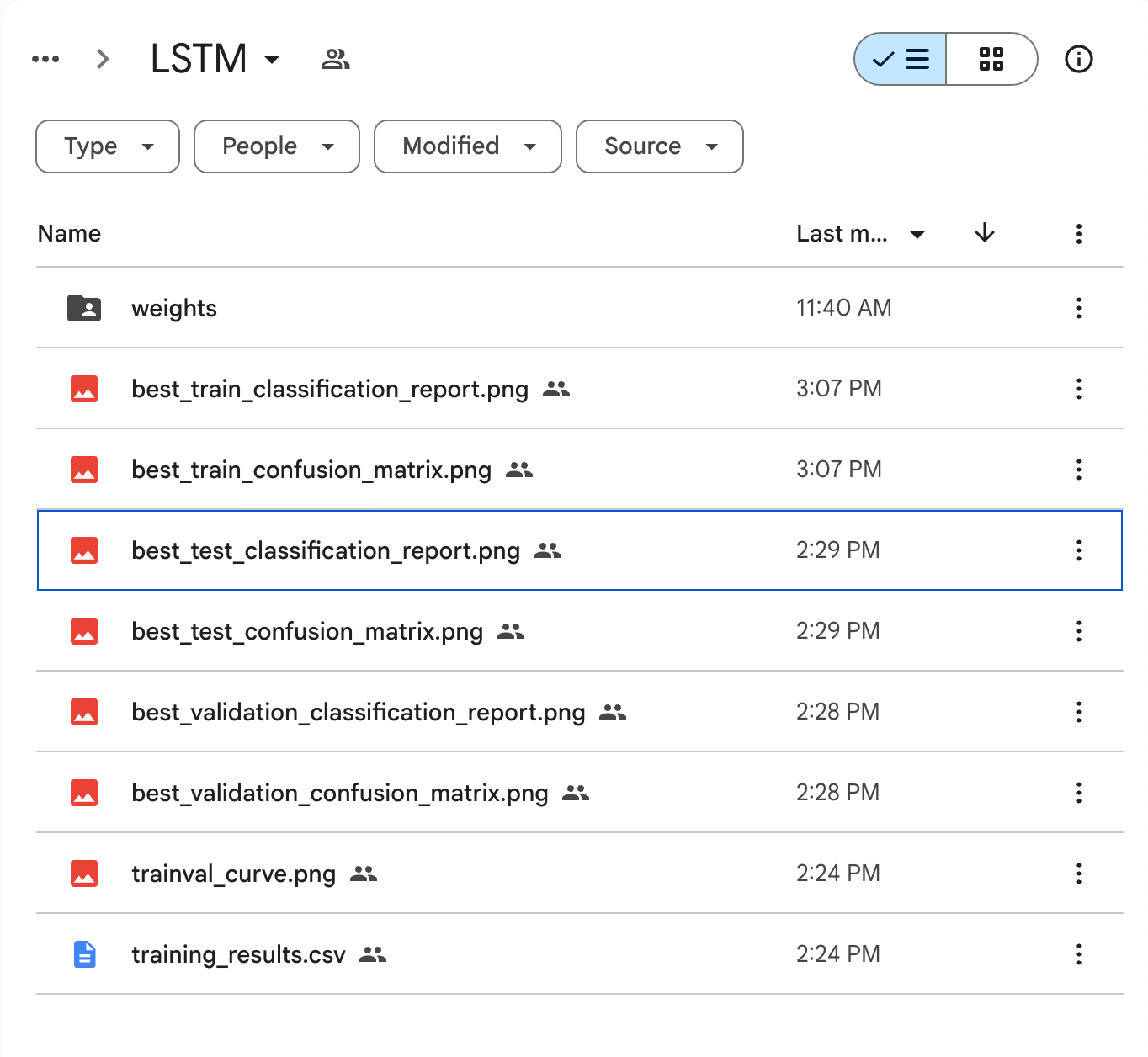The width and height of the screenshot is (1148, 1057).
Task: Select file best_validation_classification_report.png
Action: (x=359, y=713)
